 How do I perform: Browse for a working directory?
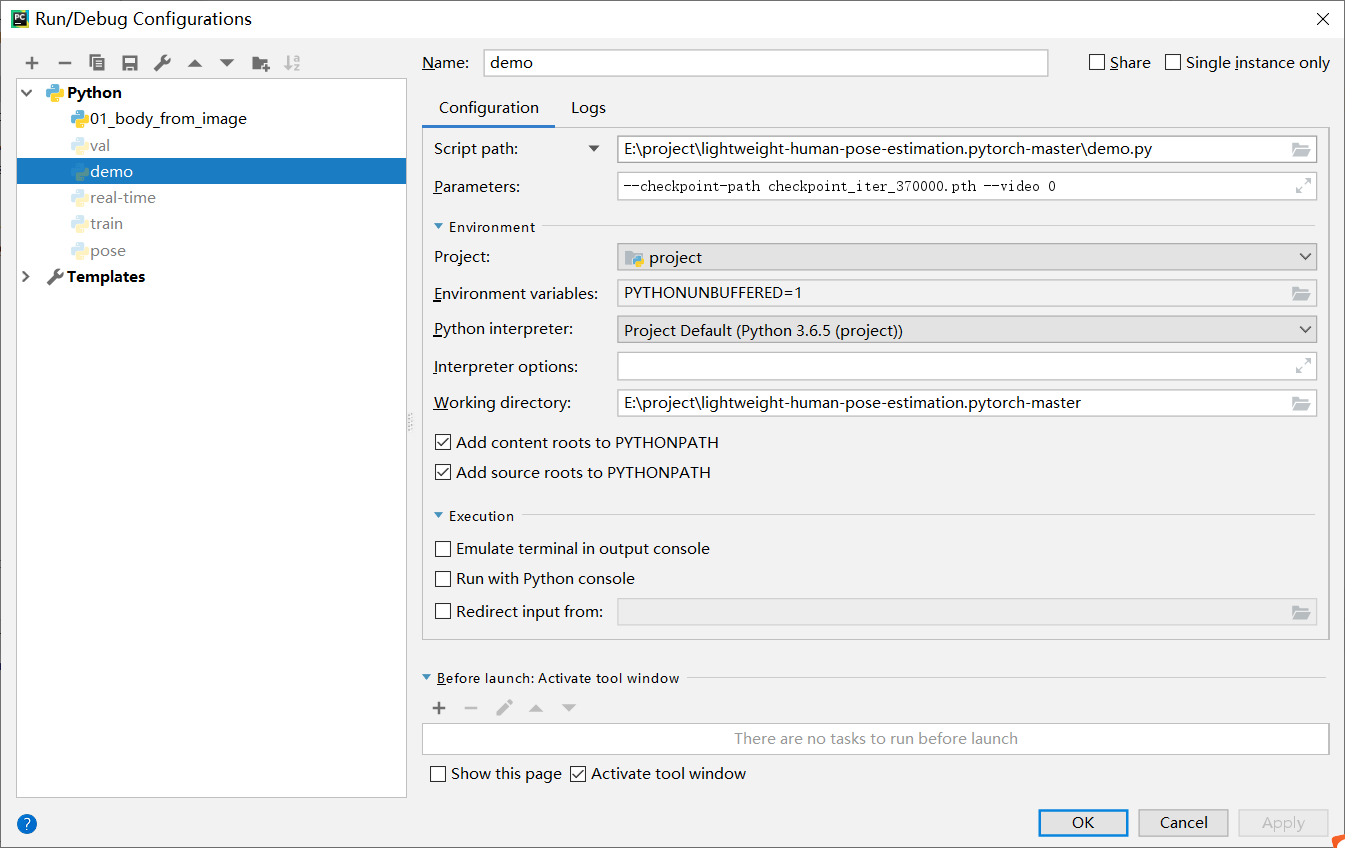1301,403
